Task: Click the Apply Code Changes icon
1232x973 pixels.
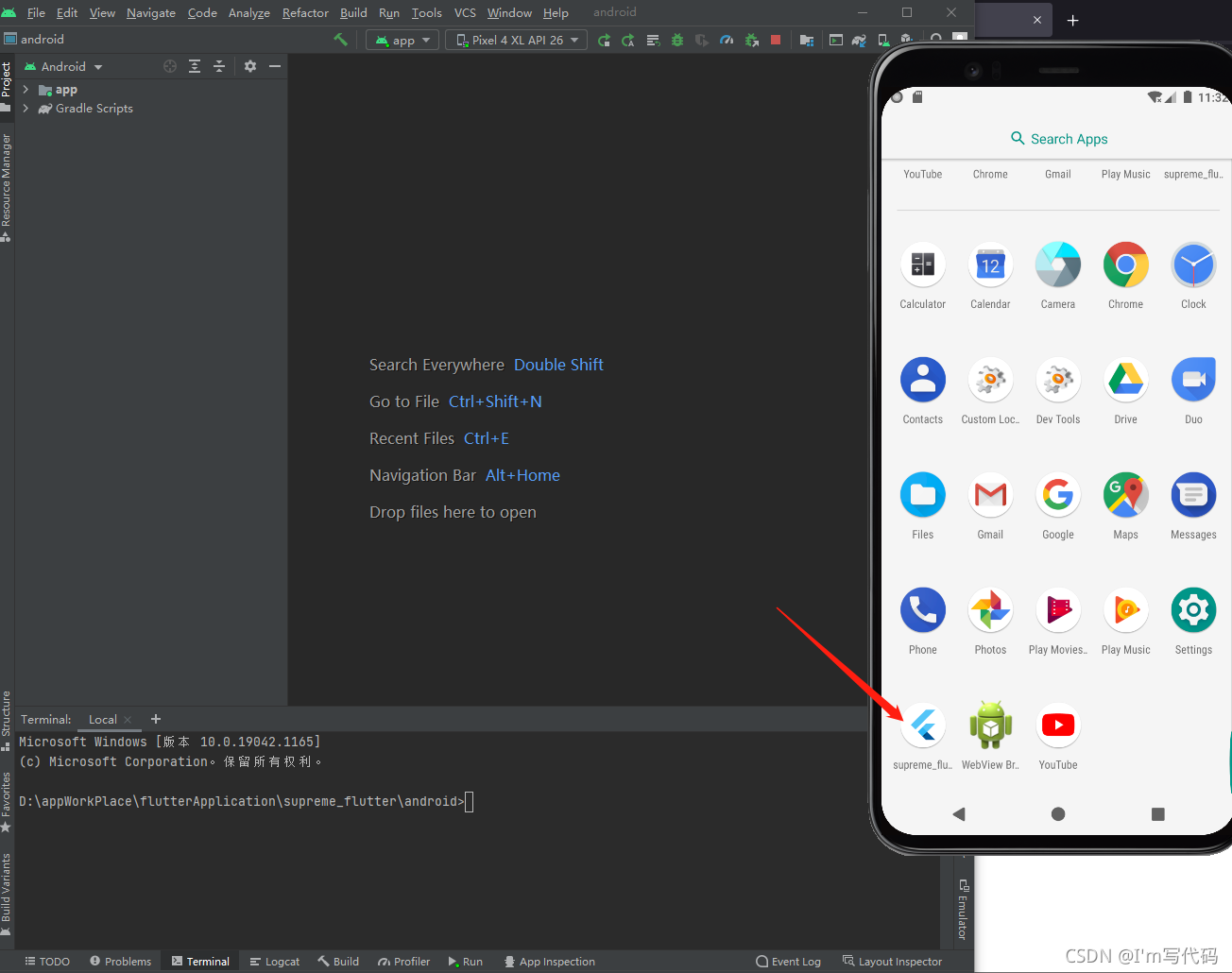Action: pos(653,40)
